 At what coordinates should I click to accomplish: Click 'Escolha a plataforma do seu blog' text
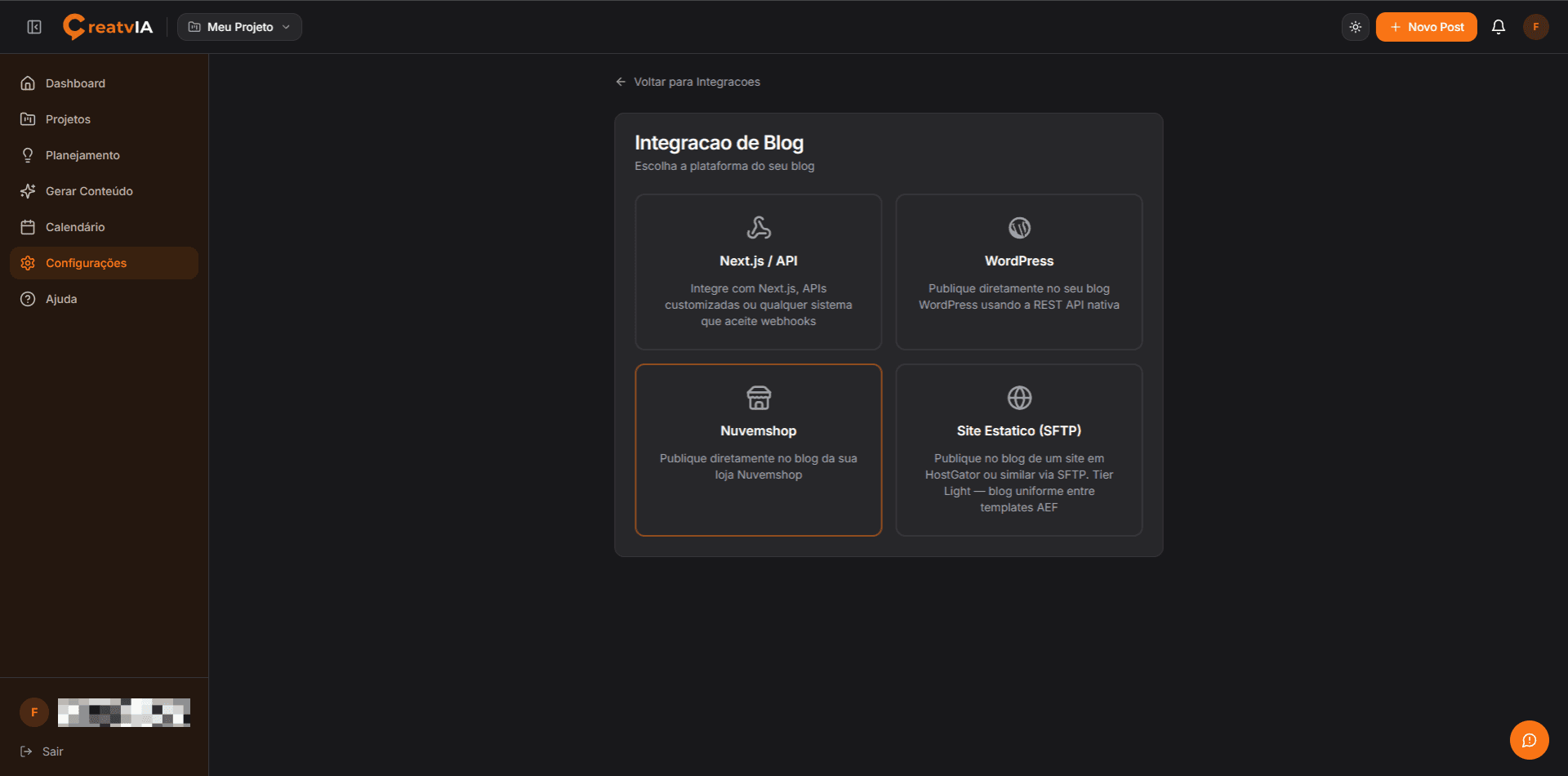(x=724, y=166)
